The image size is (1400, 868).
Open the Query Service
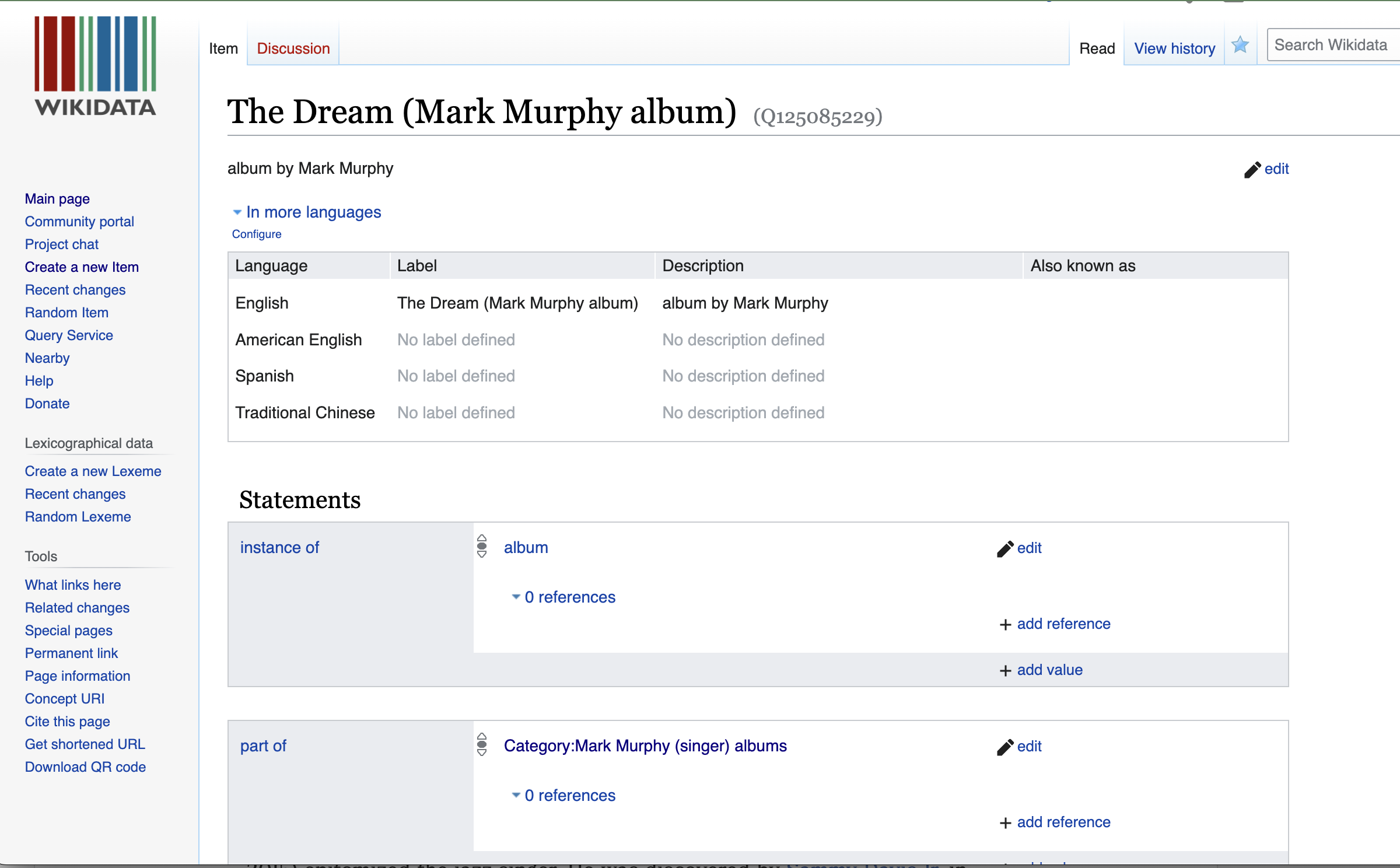click(x=69, y=335)
